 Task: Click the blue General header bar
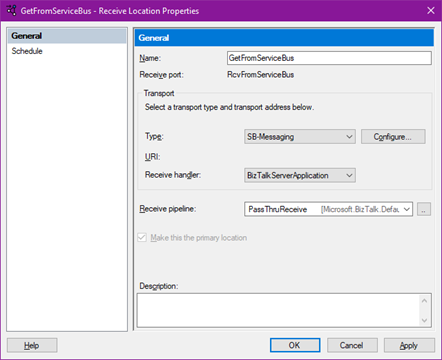tap(284, 38)
